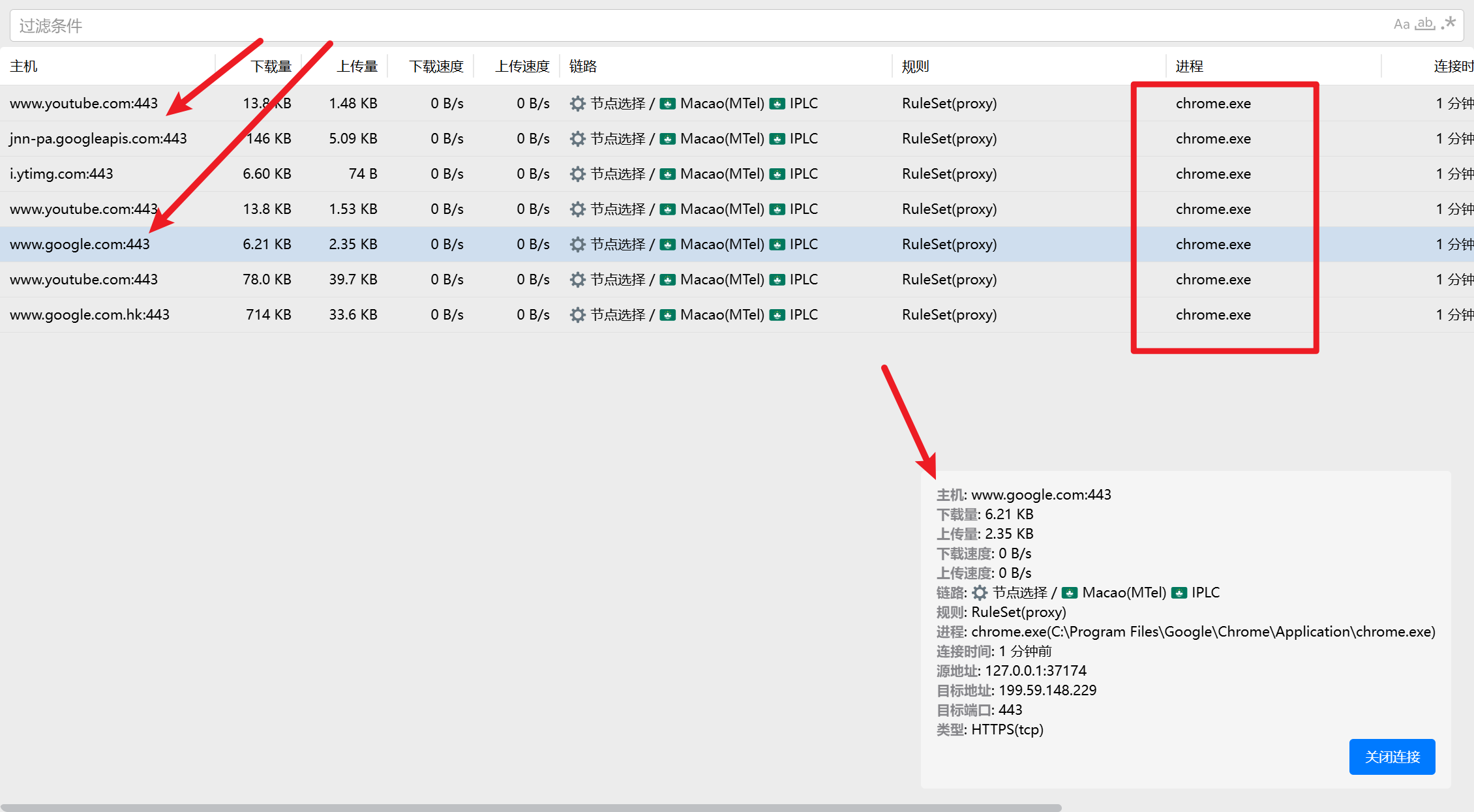Click RuleSet(proxy) in jnn-pa.googleapis.com row
This screenshot has width=1474, height=812.
click(x=949, y=138)
